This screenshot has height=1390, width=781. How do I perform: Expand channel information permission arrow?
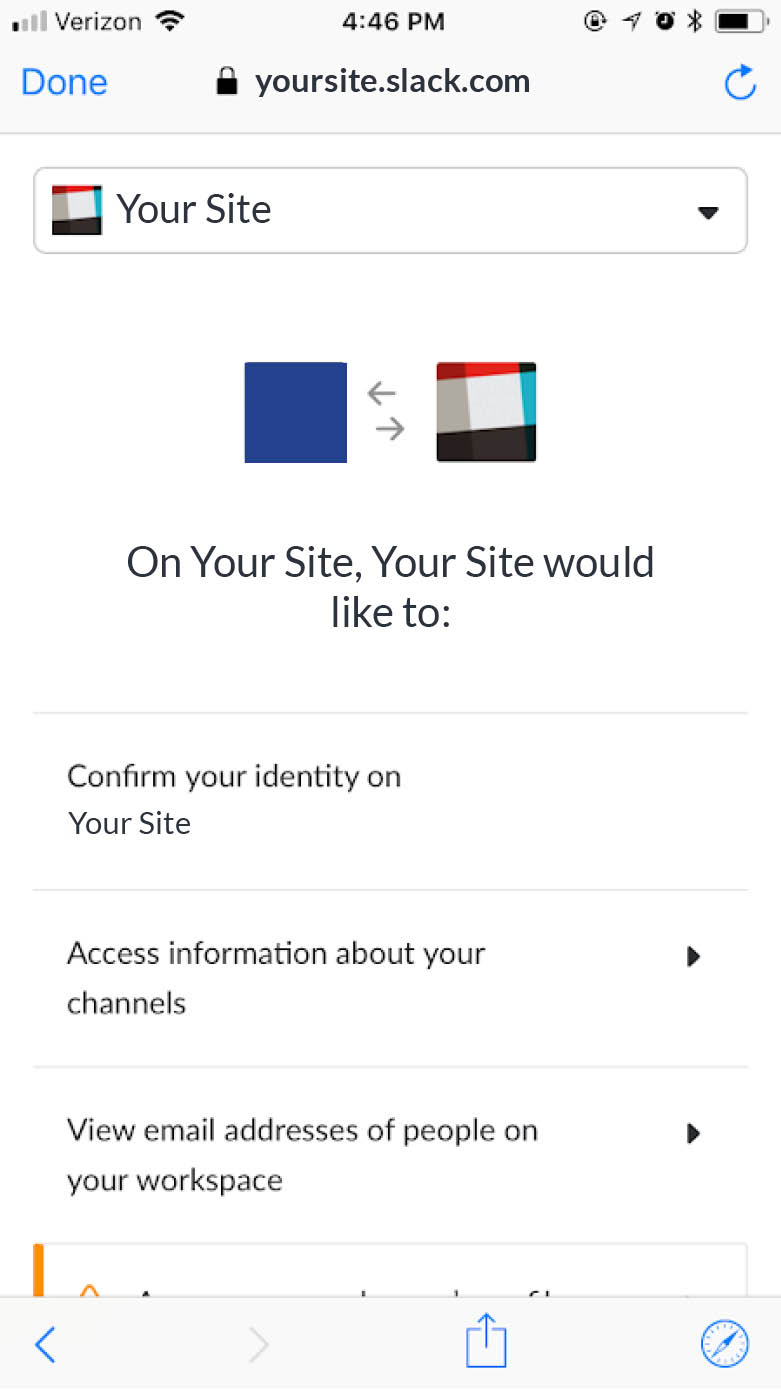(x=693, y=957)
